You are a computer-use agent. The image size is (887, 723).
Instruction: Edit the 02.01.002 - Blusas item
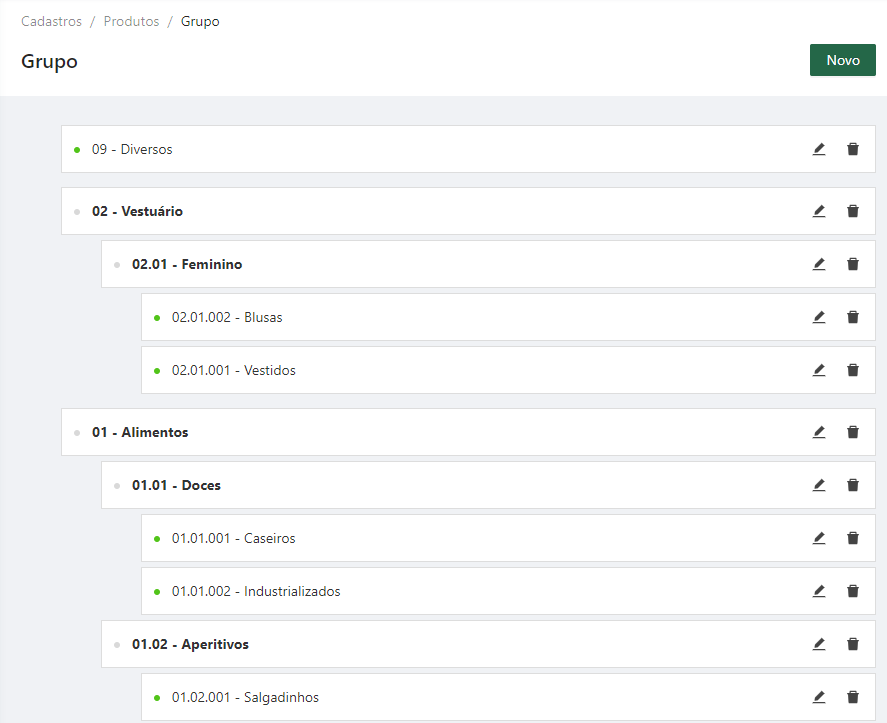(819, 317)
